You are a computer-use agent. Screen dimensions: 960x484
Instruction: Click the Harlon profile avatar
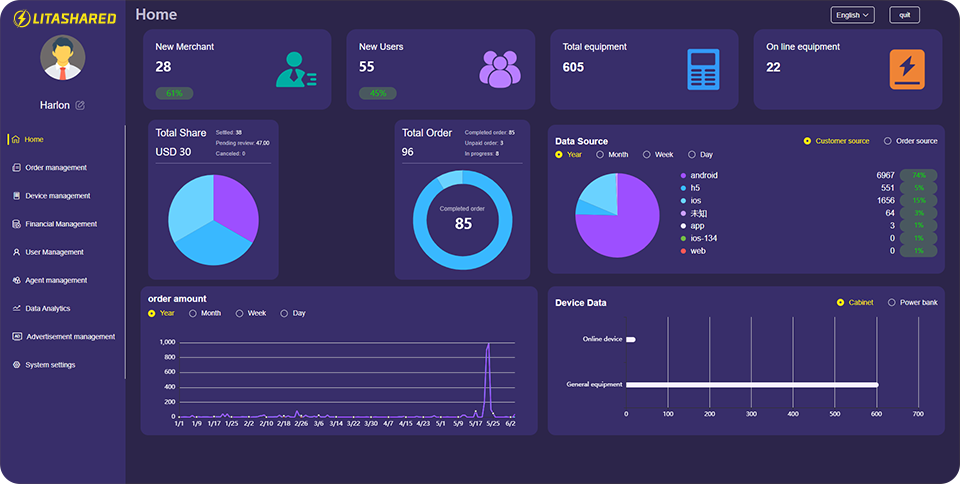62,58
